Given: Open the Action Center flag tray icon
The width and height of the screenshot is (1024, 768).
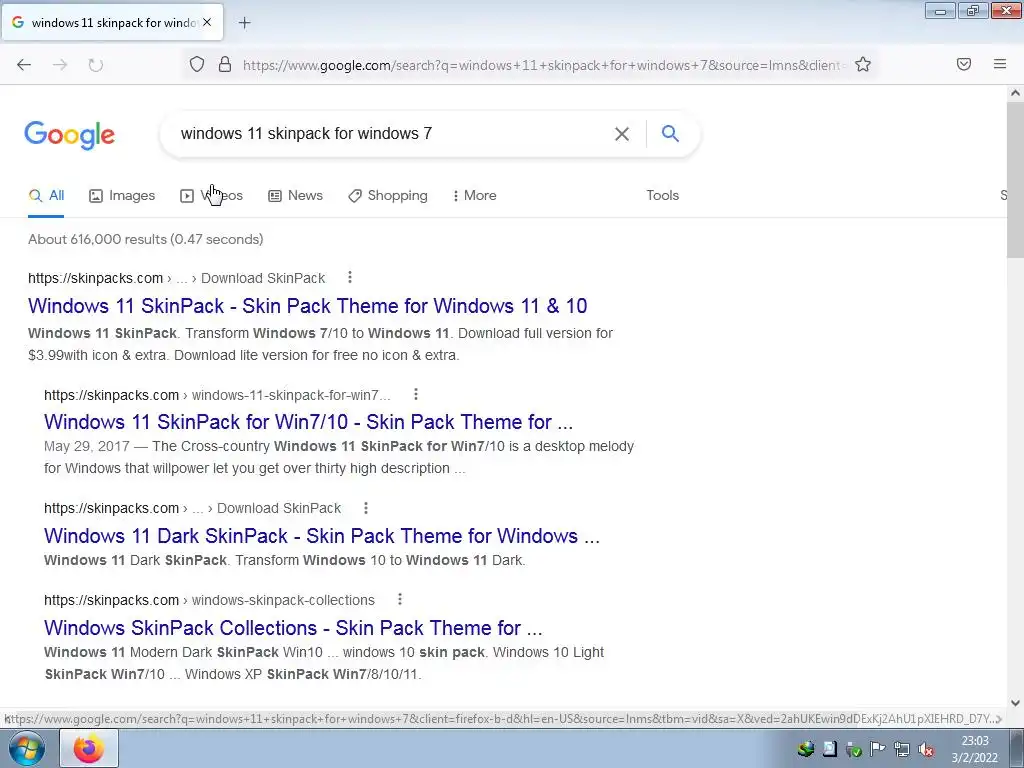Looking at the screenshot, I should [x=878, y=750].
